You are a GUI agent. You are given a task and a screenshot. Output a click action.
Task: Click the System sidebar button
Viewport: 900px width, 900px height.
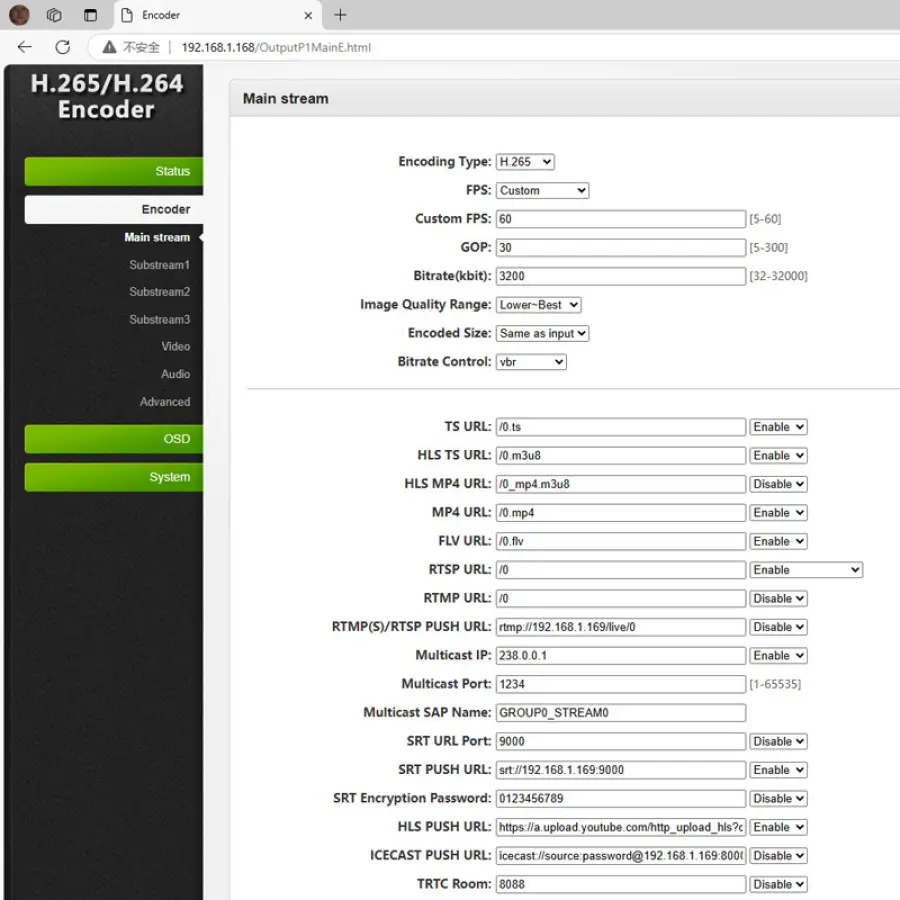[114, 477]
